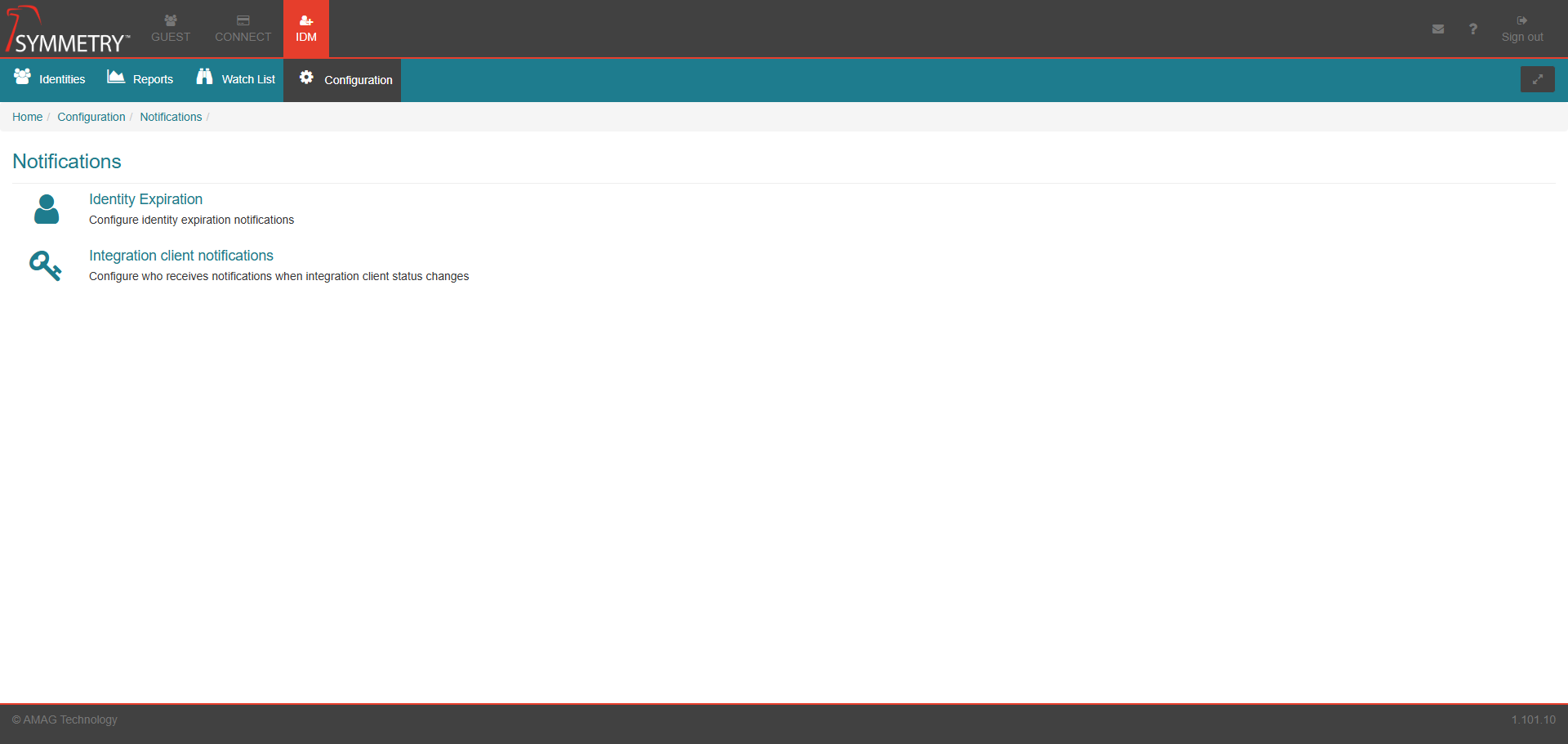This screenshot has width=1568, height=744.
Task: Open the Reports menu
Action: [x=140, y=79]
